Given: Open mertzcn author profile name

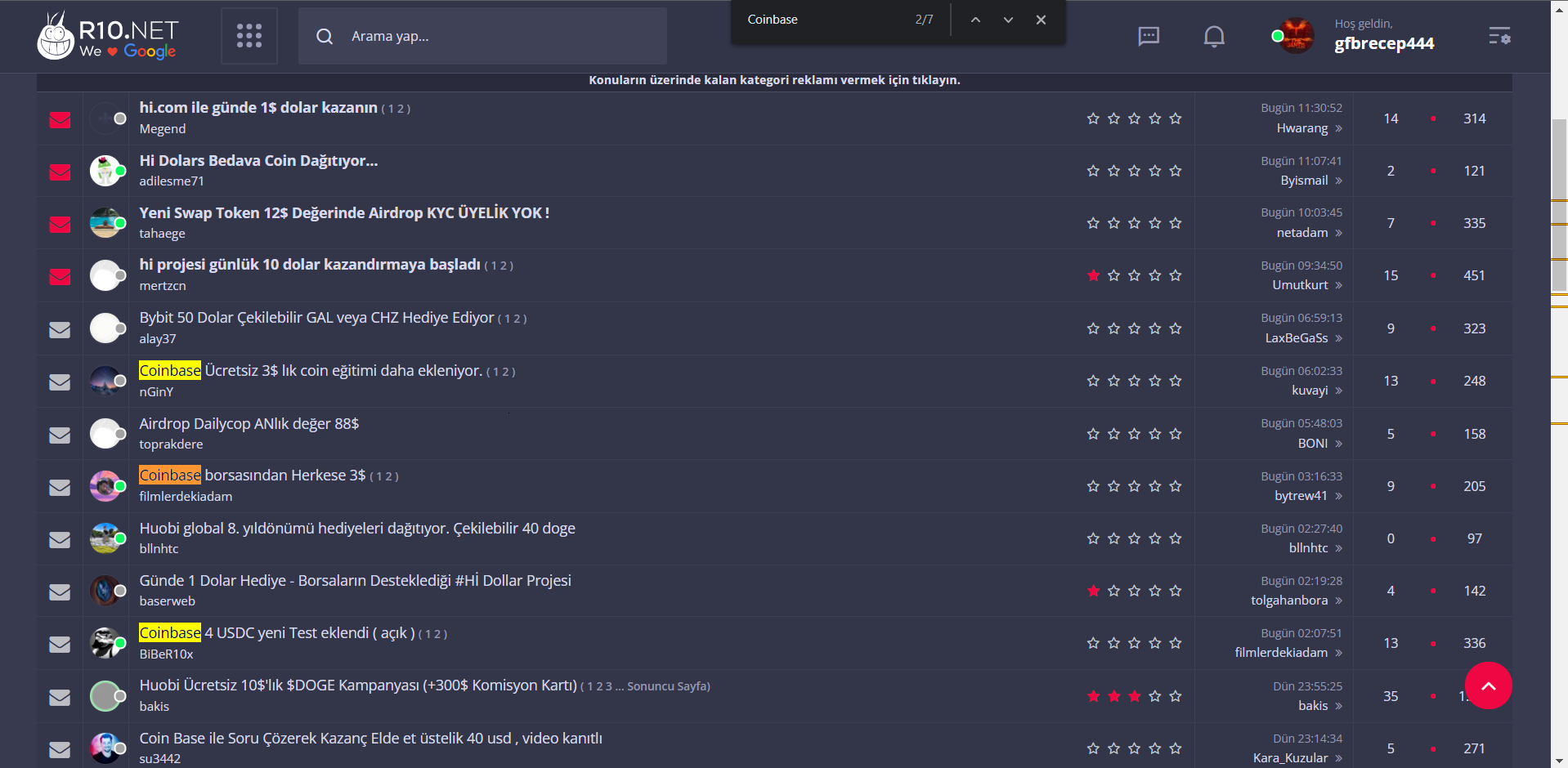Looking at the screenshot, I should (163, 286).
